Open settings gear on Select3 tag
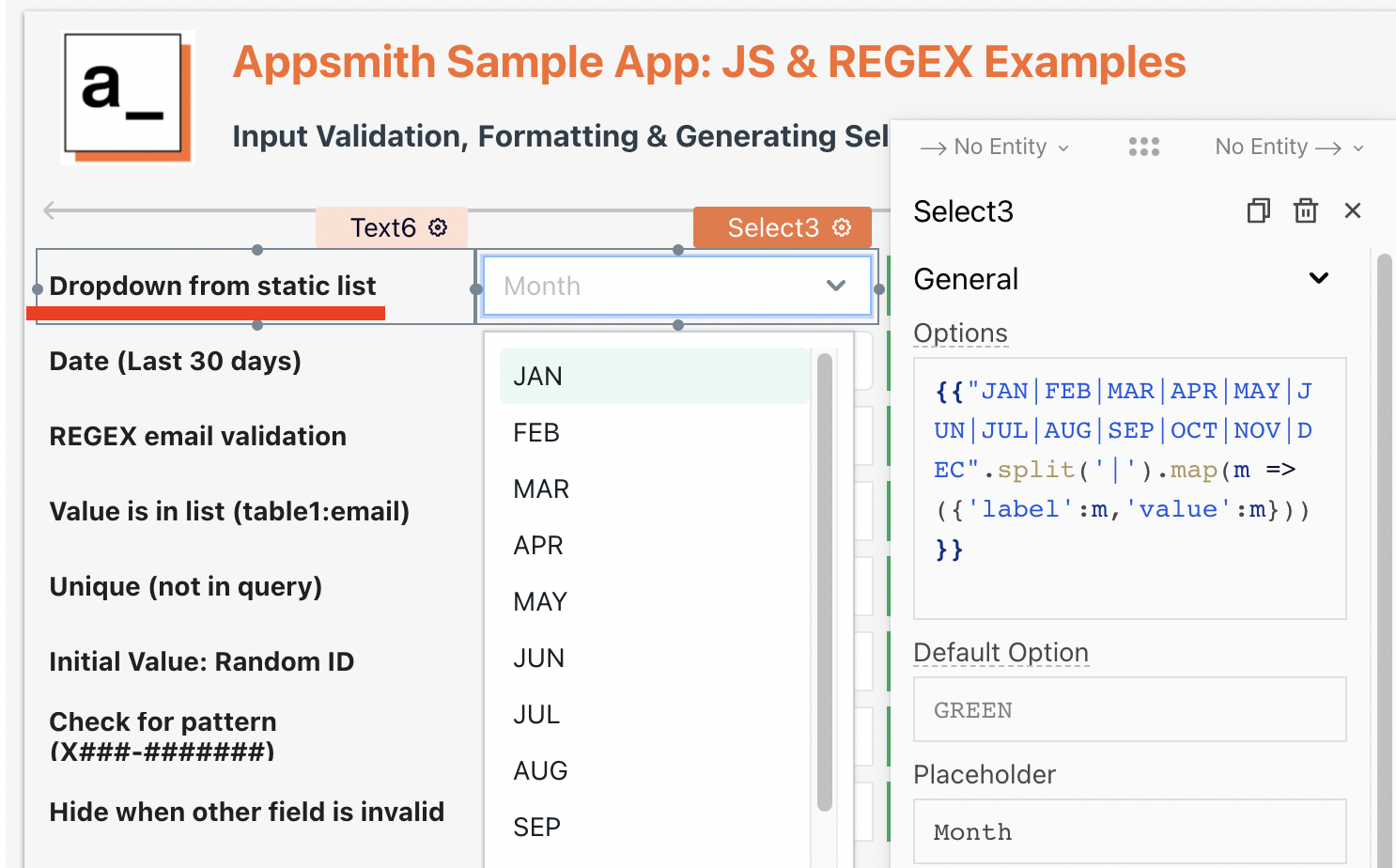This screenshot has height=868, width=1396. pos(842,227)
